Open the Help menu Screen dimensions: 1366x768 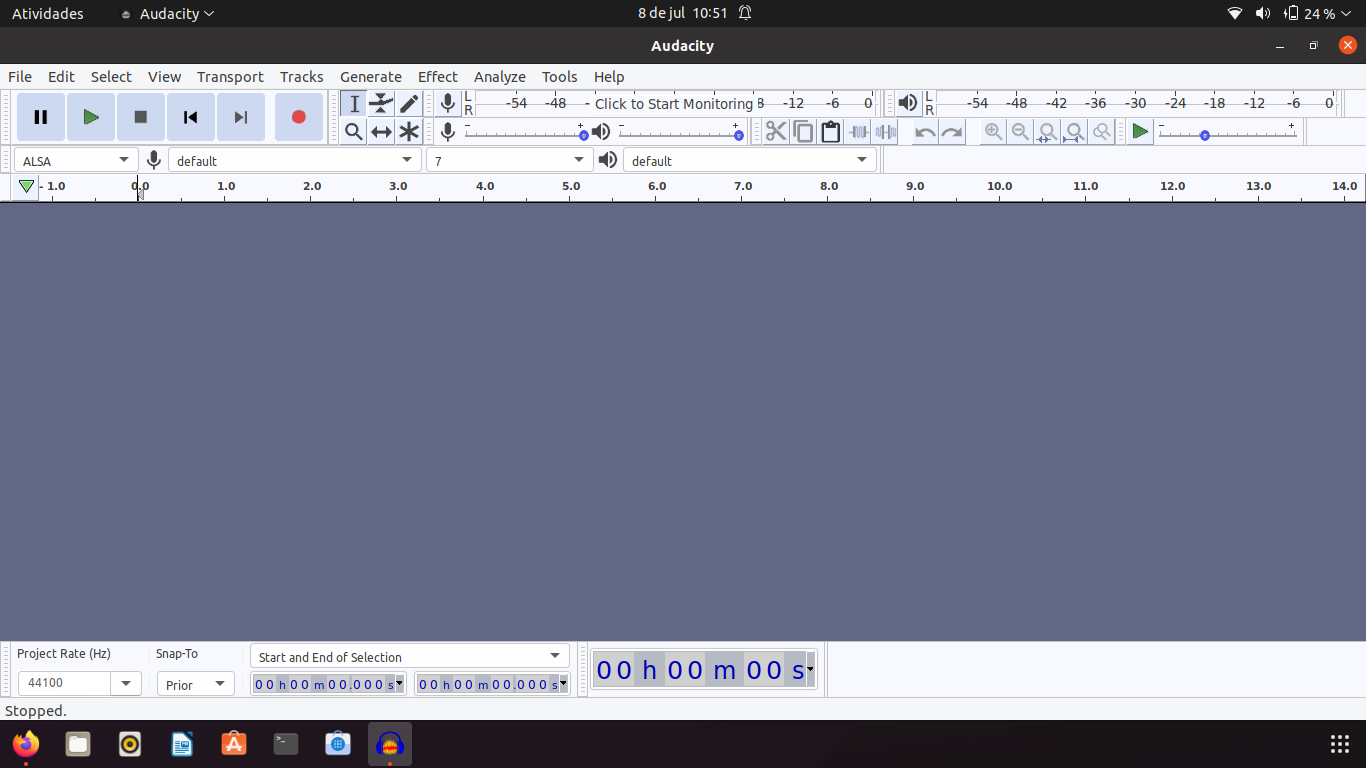(x=608, y=77)
